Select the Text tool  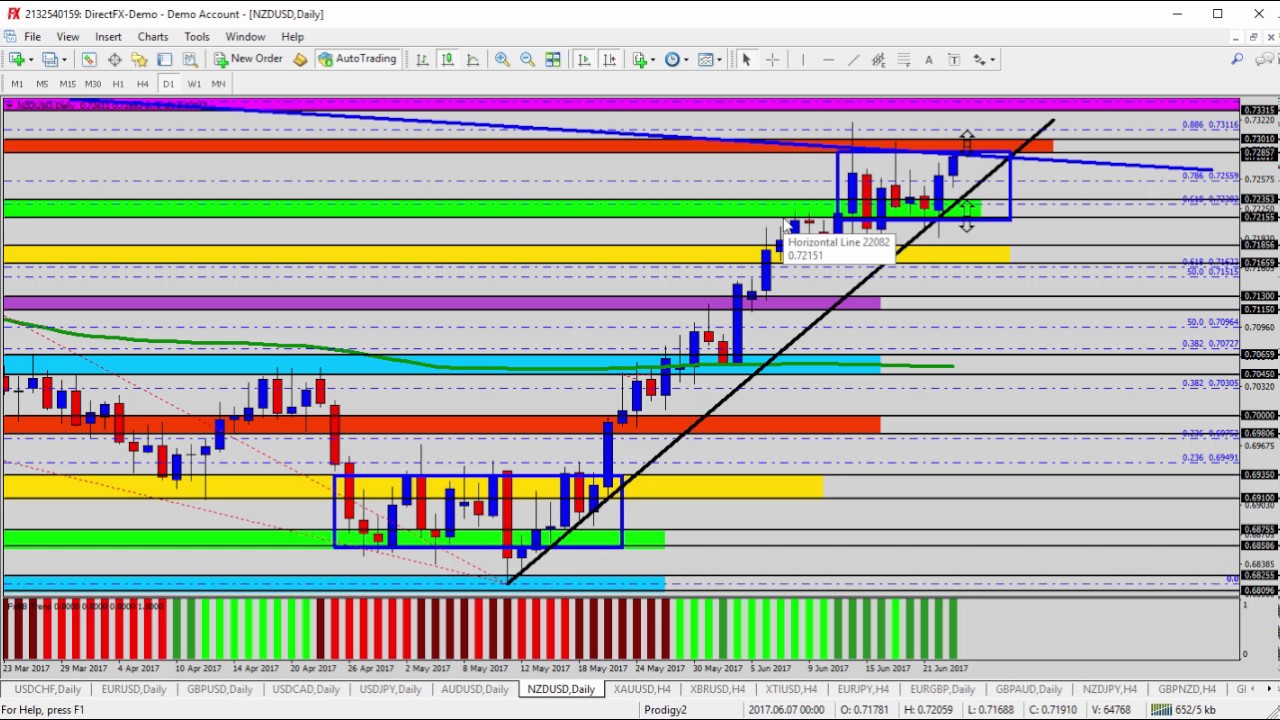929,60
